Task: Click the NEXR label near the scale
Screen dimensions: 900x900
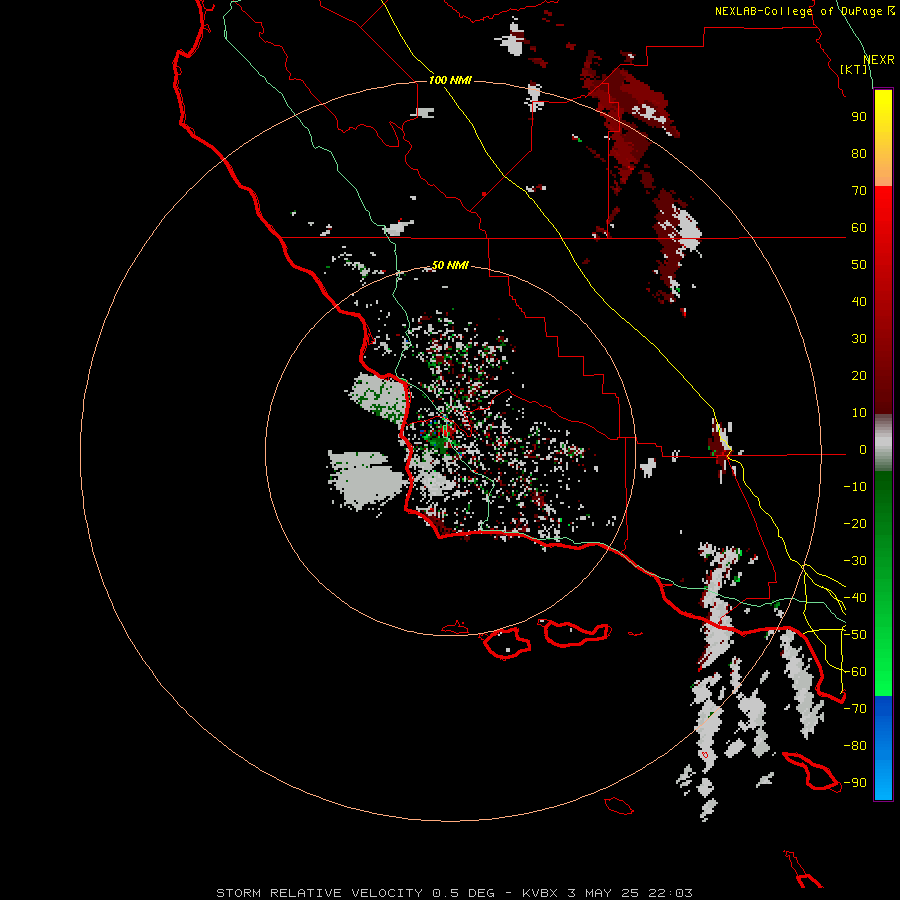Action: 879,60
